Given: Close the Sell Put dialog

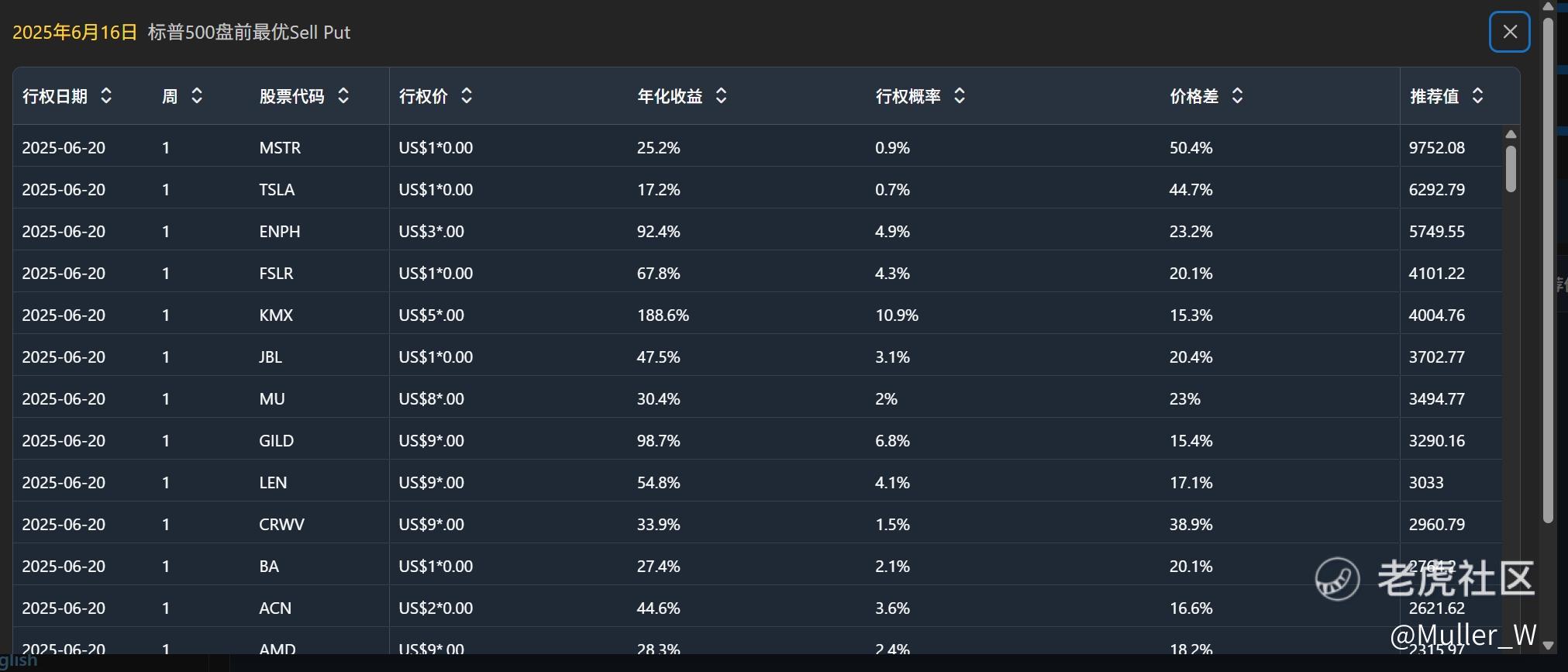Looking at the screenshot, I should (x=1509, y=32).
